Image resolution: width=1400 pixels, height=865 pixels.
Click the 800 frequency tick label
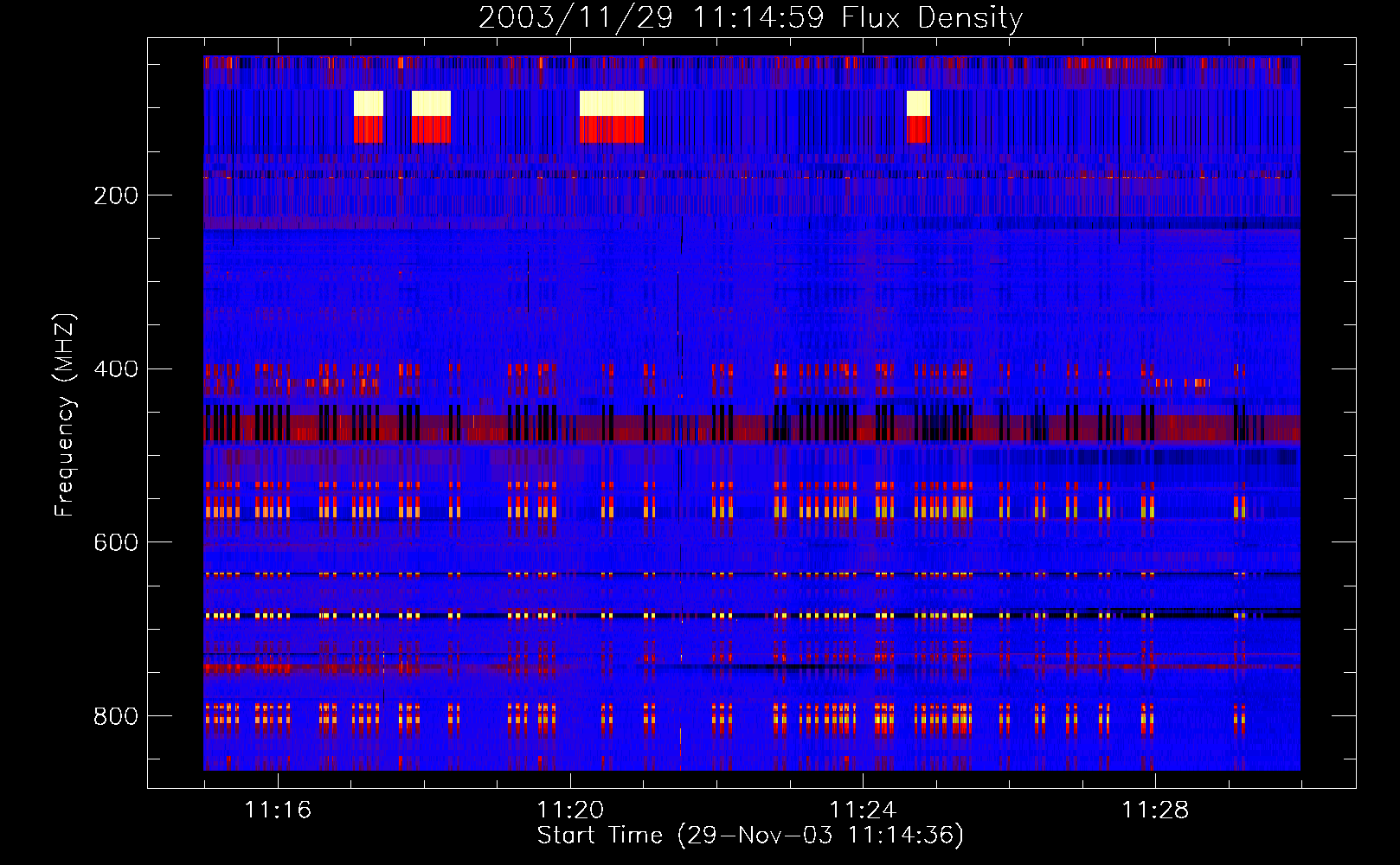click(116, 716)
